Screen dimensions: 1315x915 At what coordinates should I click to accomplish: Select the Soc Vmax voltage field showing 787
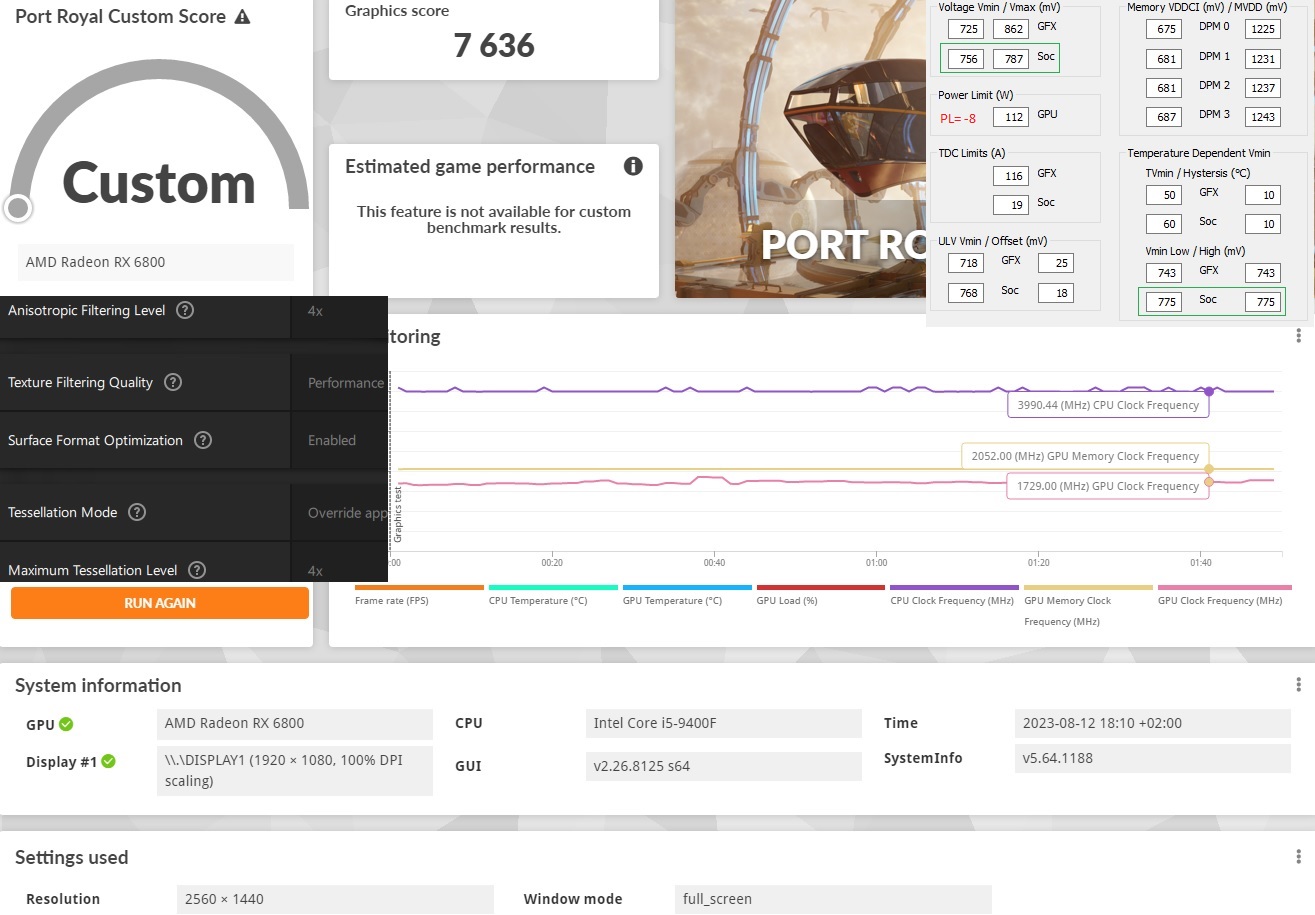pyautogui.click(x=1010, y=59)
